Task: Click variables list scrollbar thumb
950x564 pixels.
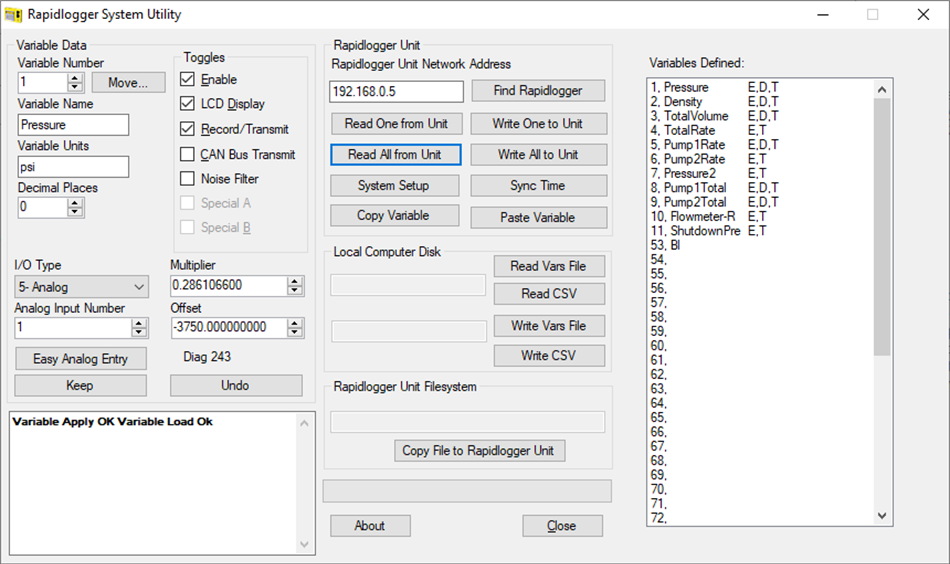Action: tap(882, 227)
